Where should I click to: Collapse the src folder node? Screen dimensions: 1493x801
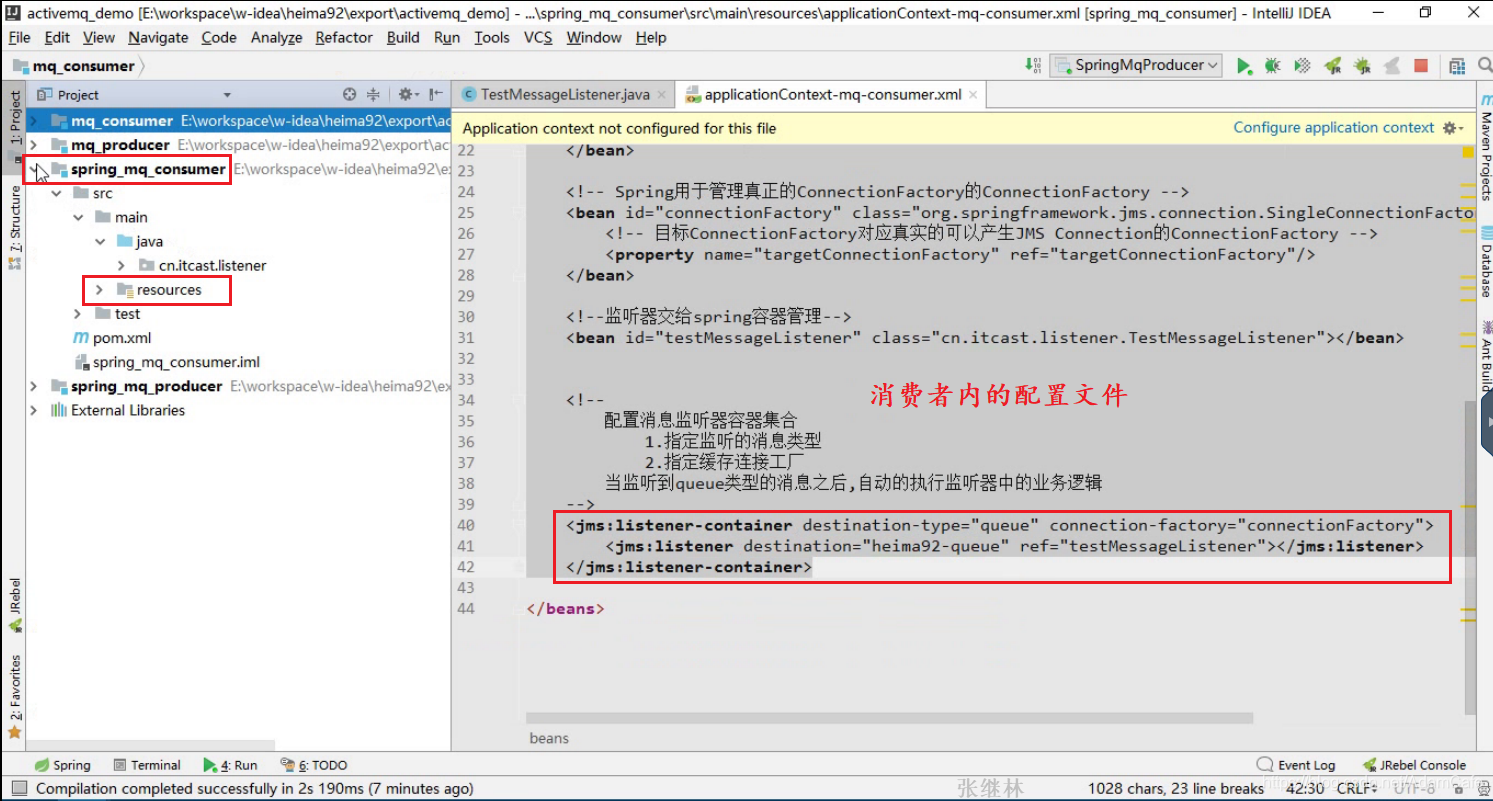coord(57,193)
